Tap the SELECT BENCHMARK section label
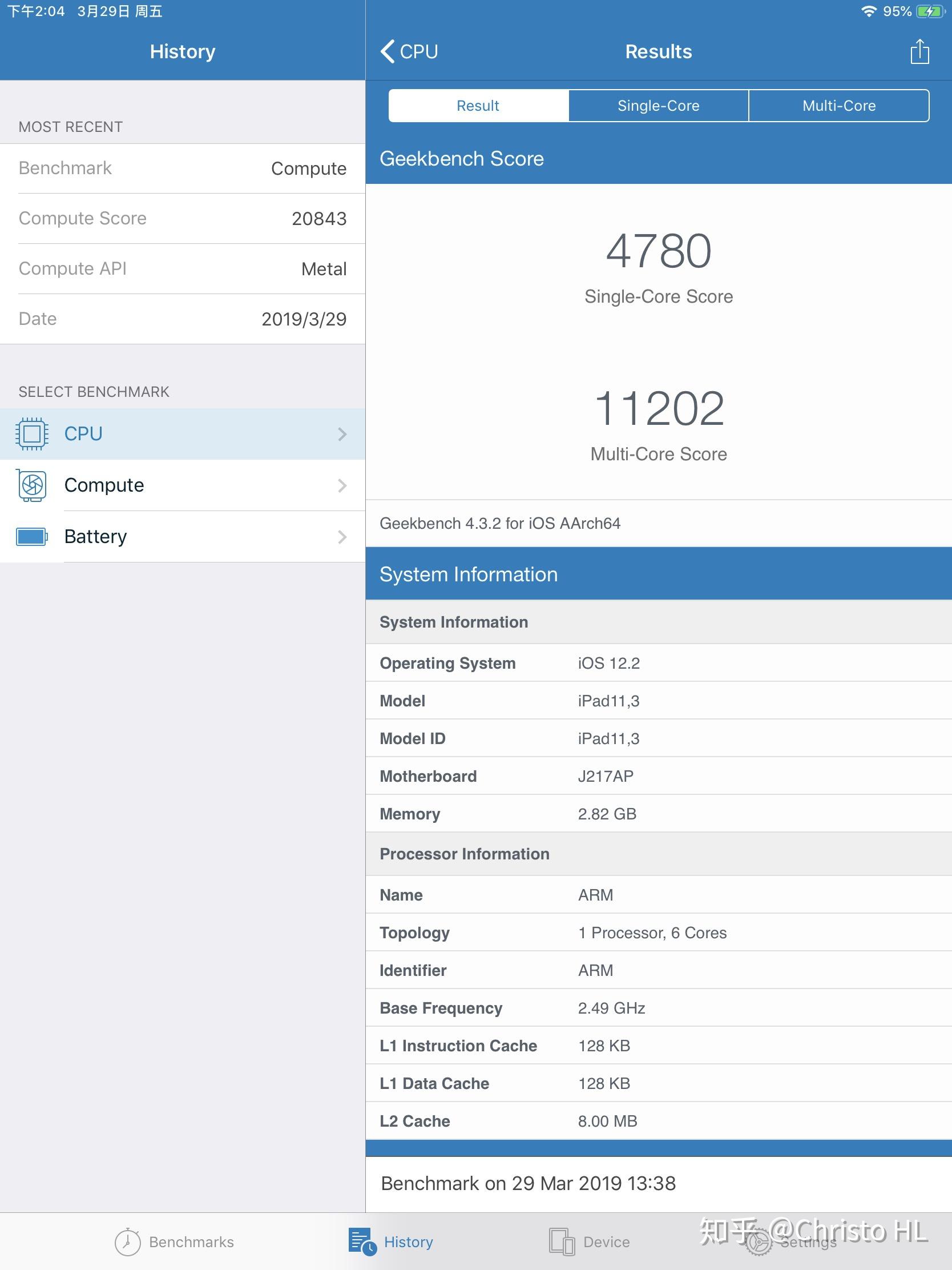This screenshot has height=1270, width=952. pyautogui.click(x=94, y=392)
